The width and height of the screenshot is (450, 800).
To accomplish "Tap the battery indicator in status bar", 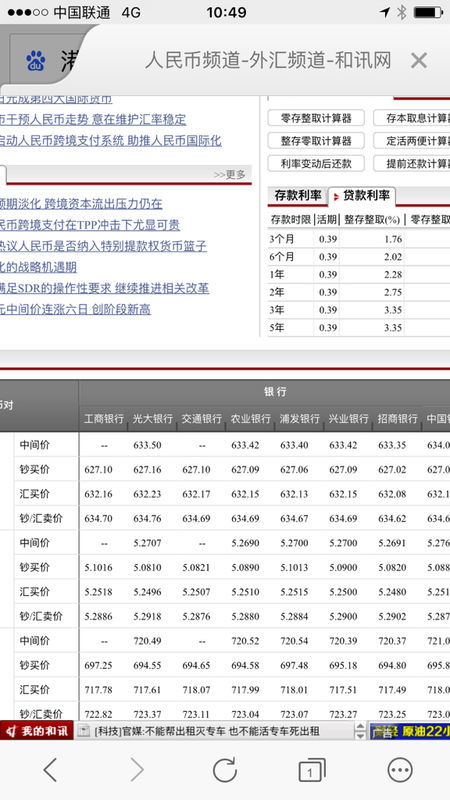I will [428, 12].
